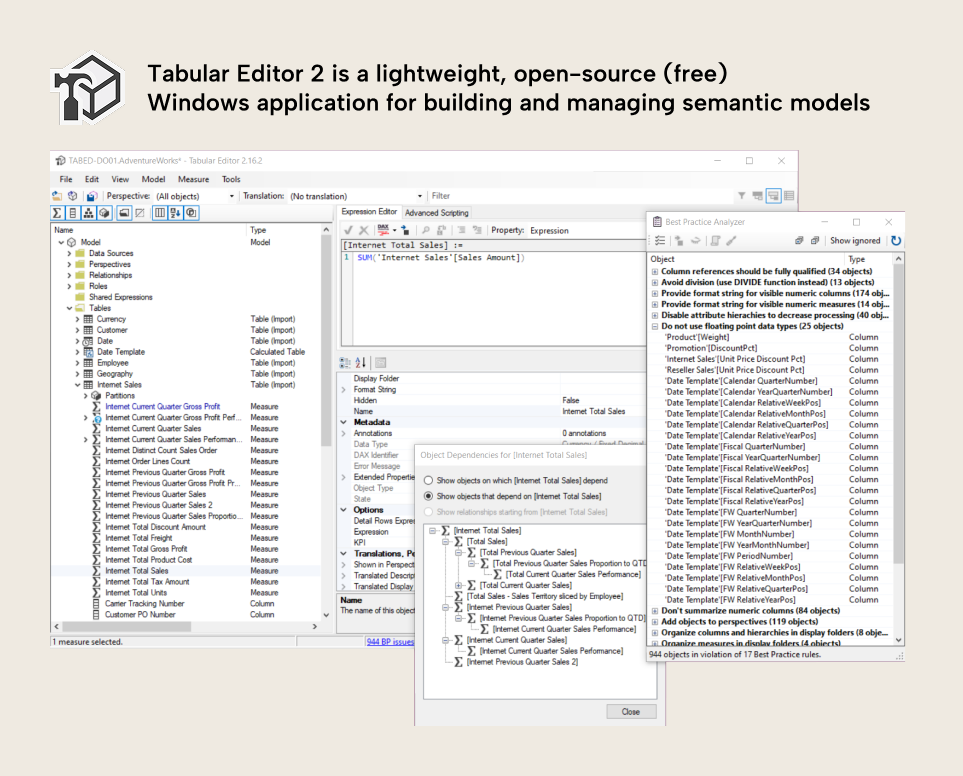The height and width of the screenshot is (776, 963).
Task: Select the columns view icon in the main toolbar
Action: [160, 212]
